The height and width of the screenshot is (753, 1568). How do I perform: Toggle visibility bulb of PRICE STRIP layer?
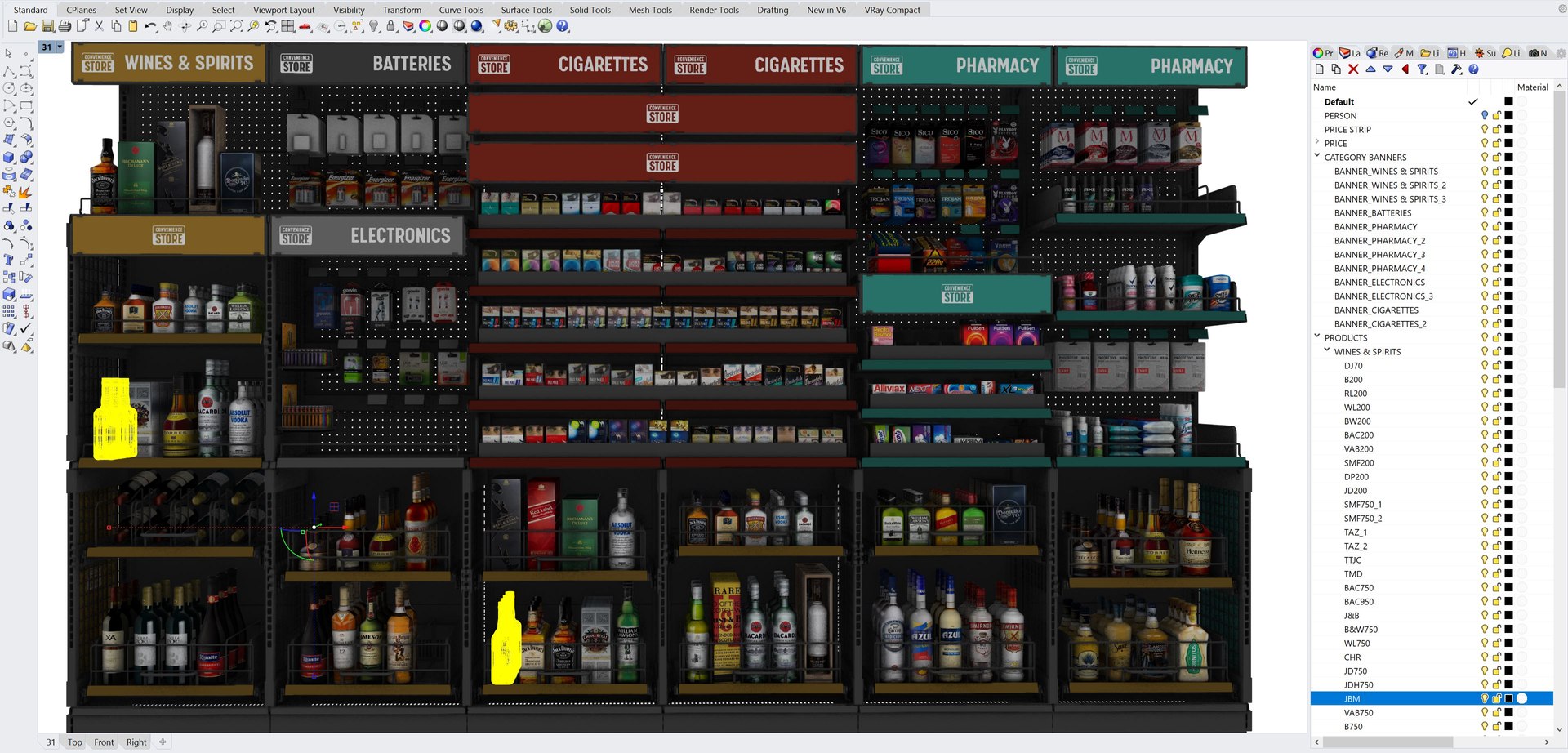[x=1485, y=130]
